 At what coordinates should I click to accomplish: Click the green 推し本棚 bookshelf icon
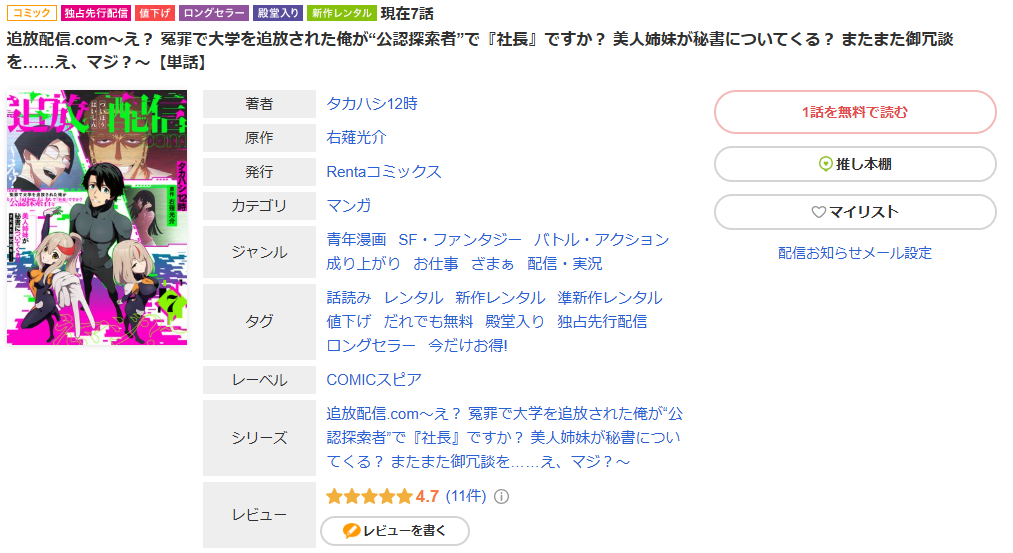(825, 164)
